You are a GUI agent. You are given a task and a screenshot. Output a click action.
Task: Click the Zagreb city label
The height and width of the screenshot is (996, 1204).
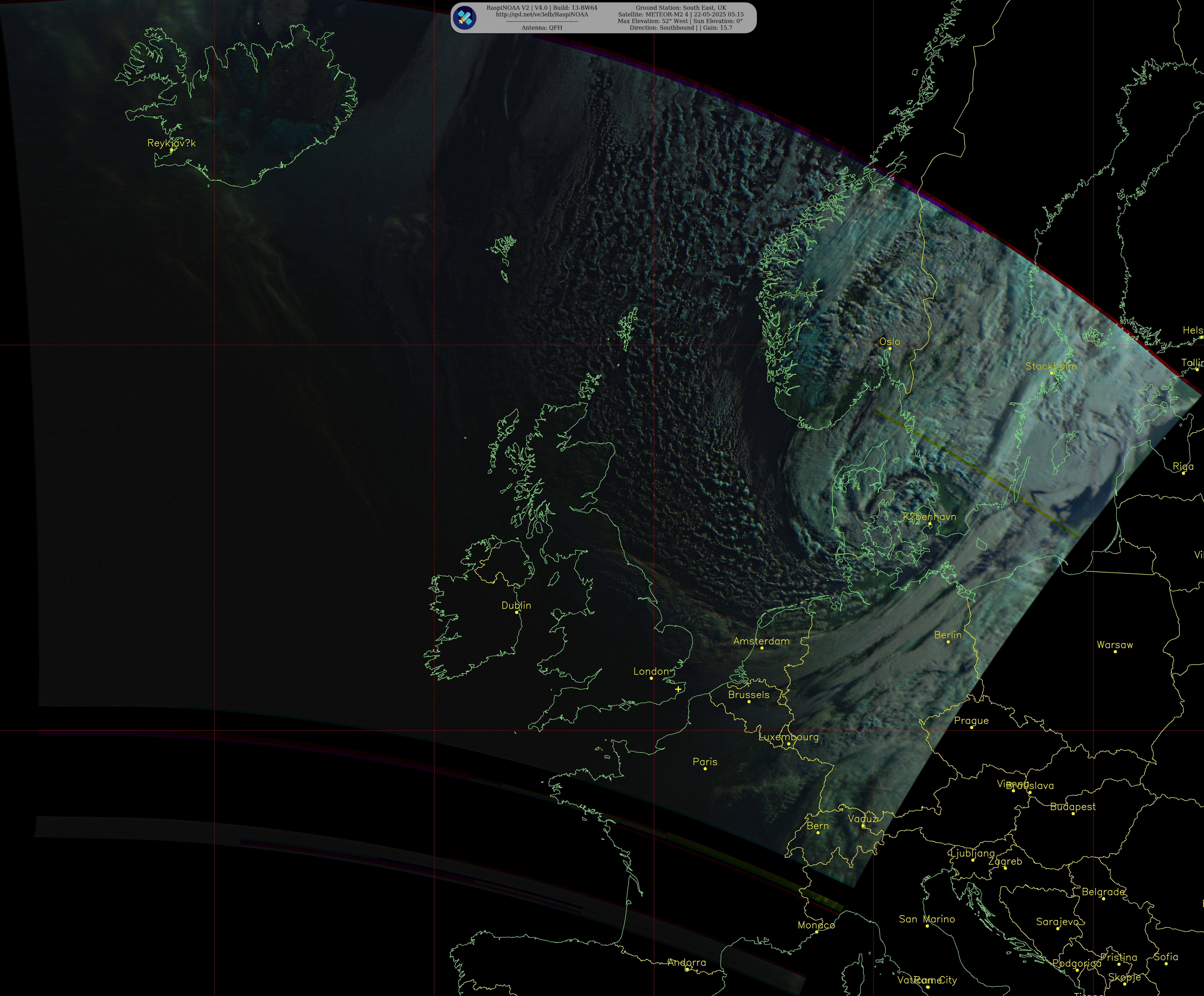1005,861
